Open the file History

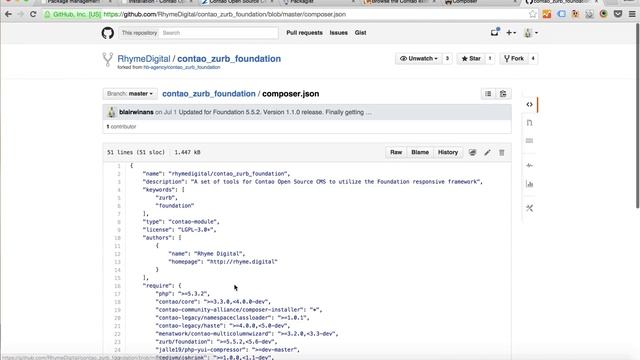click(448, 152)
